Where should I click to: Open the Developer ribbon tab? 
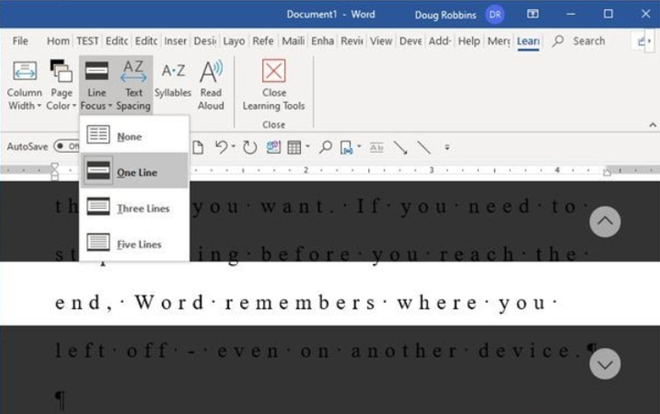pos(410,41)
